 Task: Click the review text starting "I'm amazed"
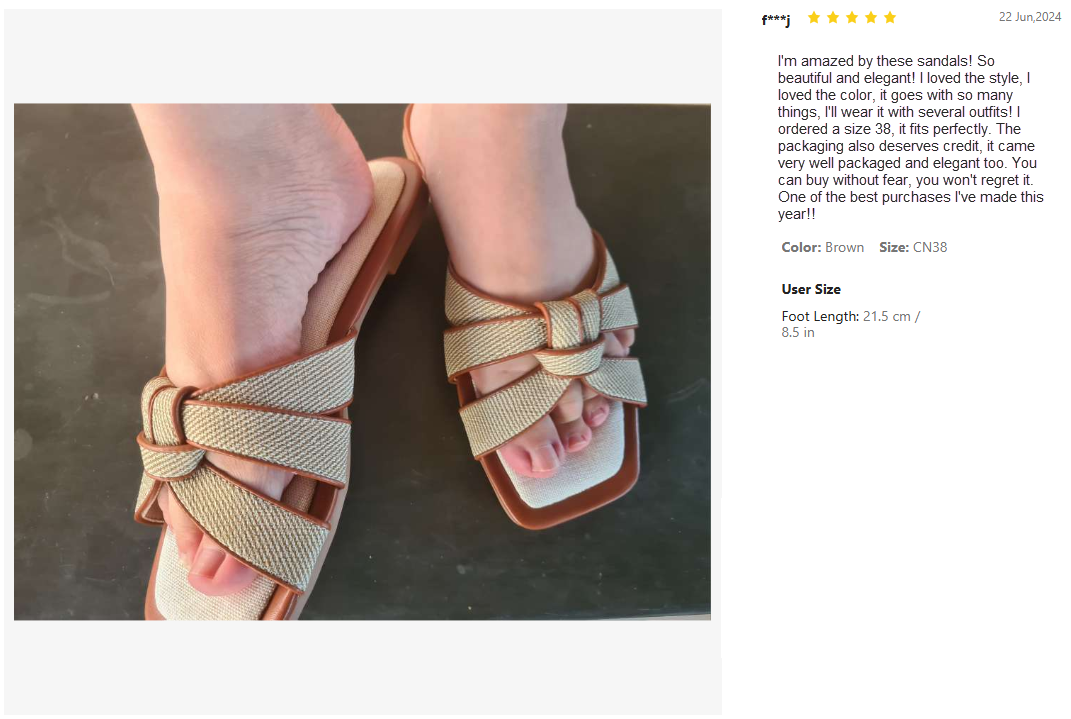910,138
